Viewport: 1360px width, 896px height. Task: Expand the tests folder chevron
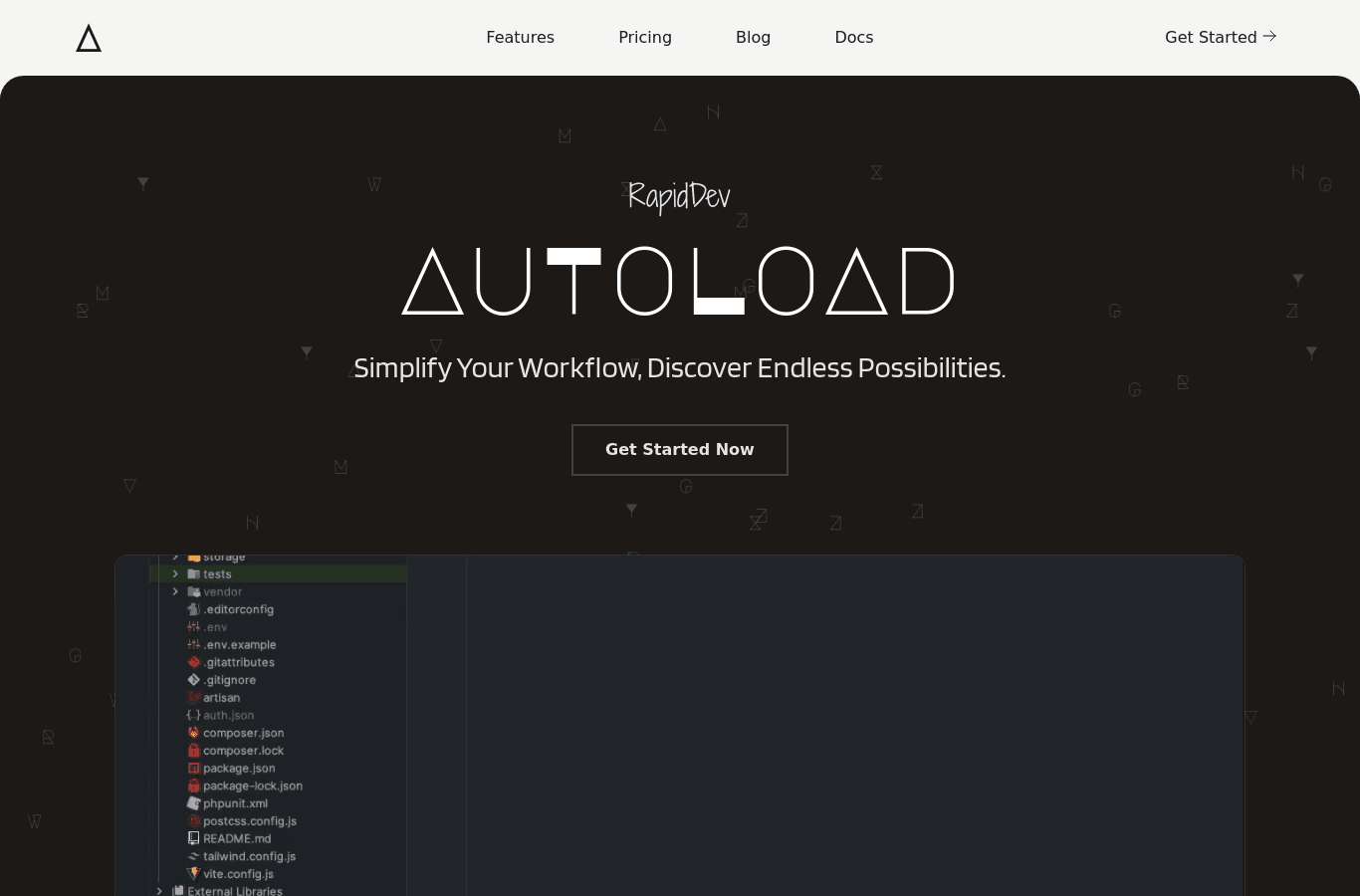(175, 574)
